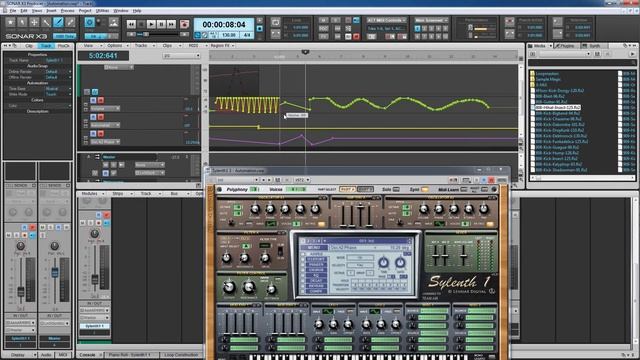This screenshot has width=640, height=360.
Task: Open the Media browser tab
Action: pos(540,46)
